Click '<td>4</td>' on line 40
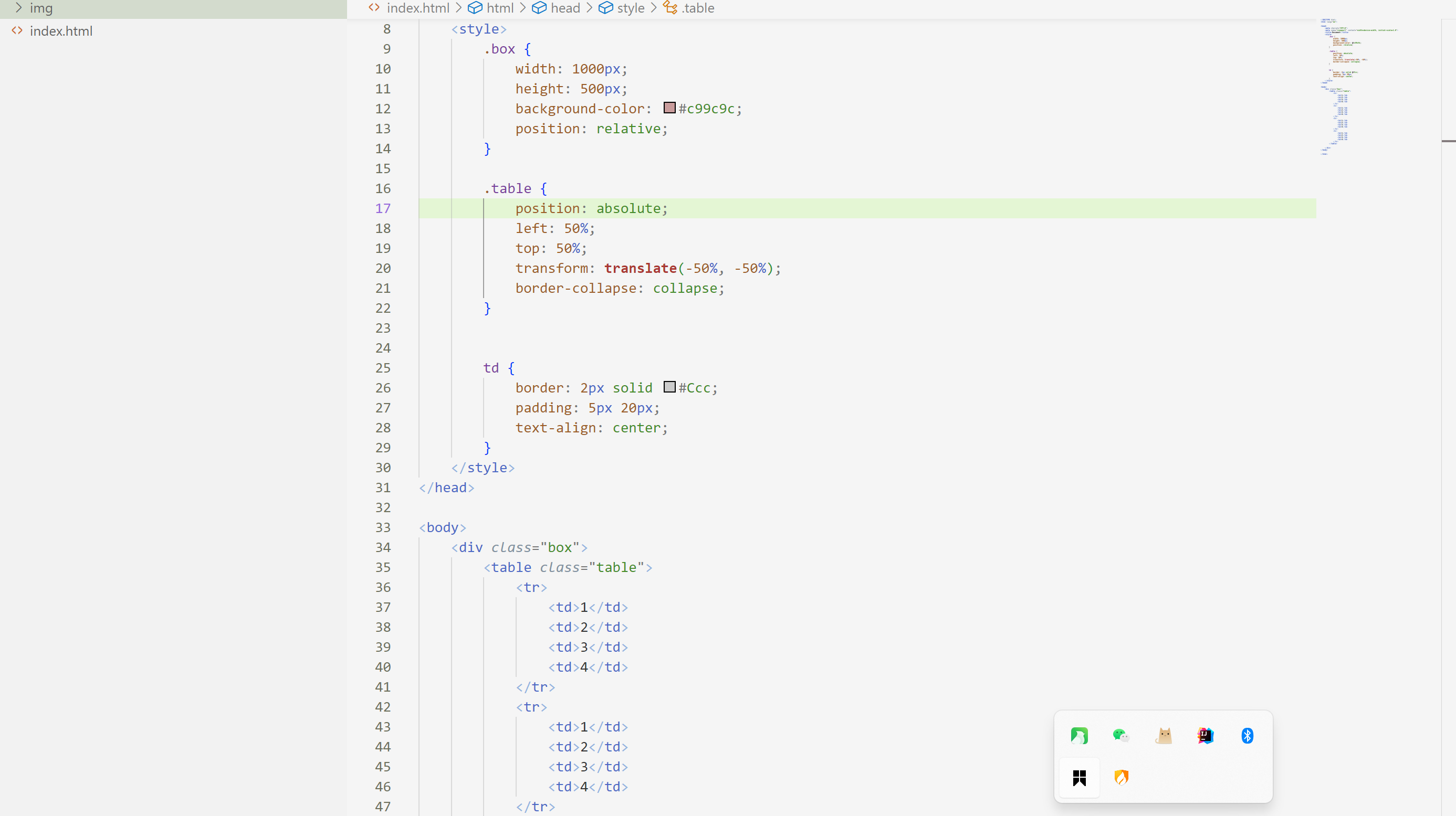1456x816 pixels. point(588,667)
